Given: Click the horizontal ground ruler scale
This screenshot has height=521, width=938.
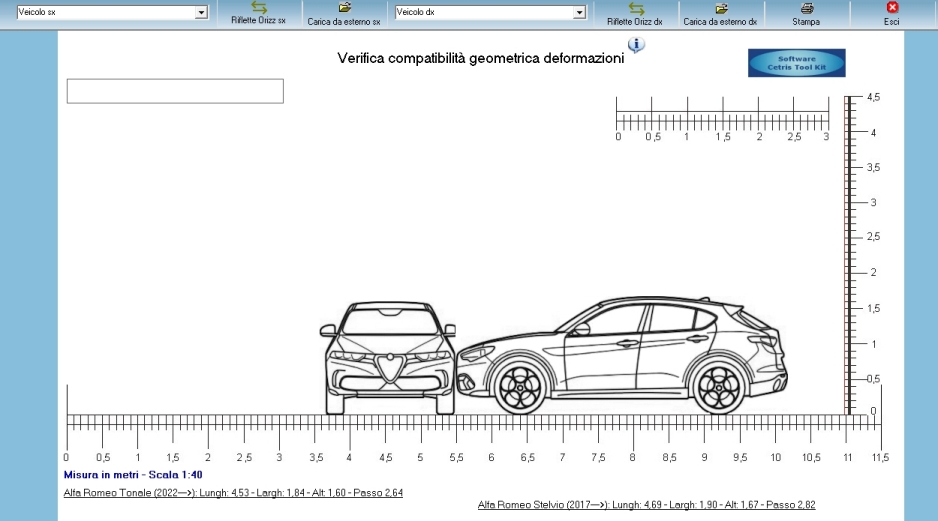Looking at the screenshot, I should pos(470,425).
